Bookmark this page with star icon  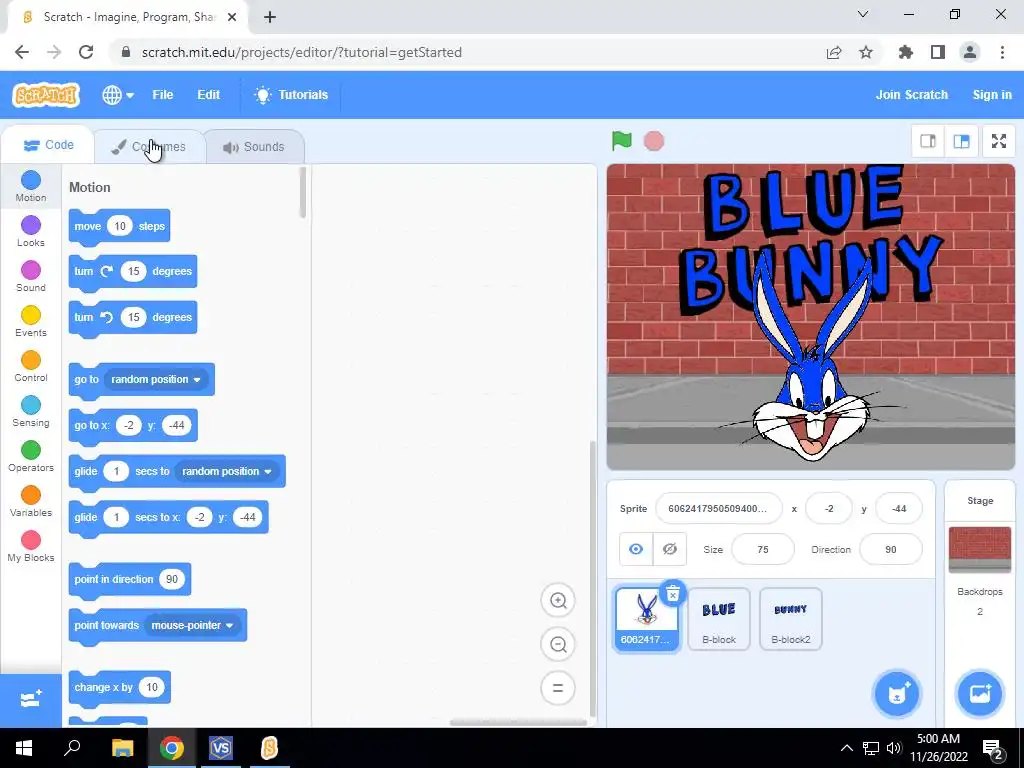coord(866,52)
